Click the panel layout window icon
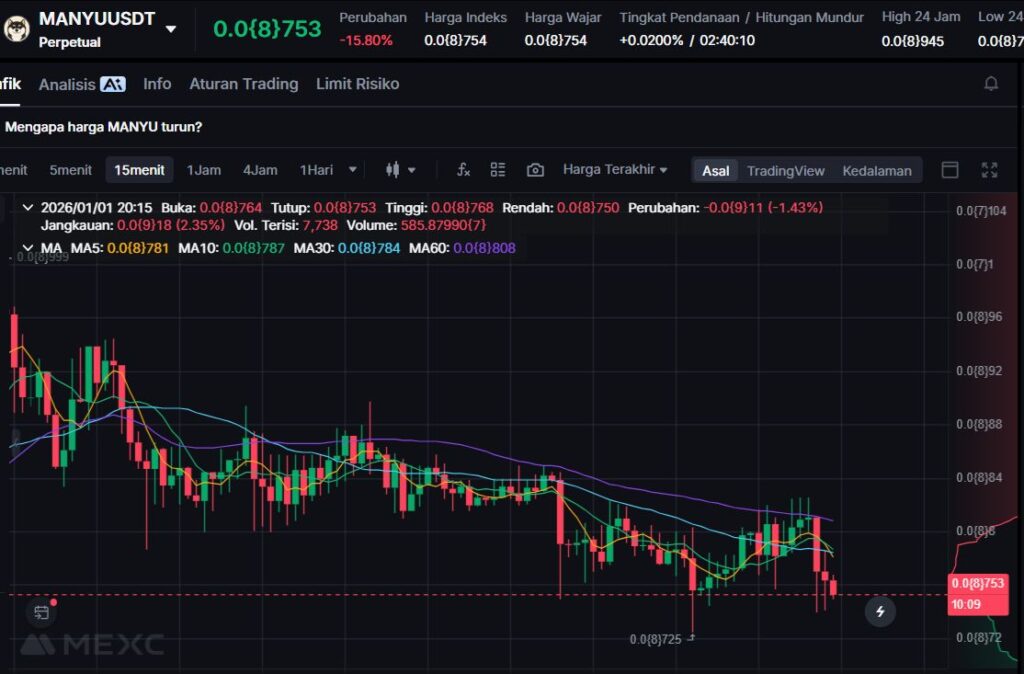This screenshot has height=674, width=1024. [950, 170]
